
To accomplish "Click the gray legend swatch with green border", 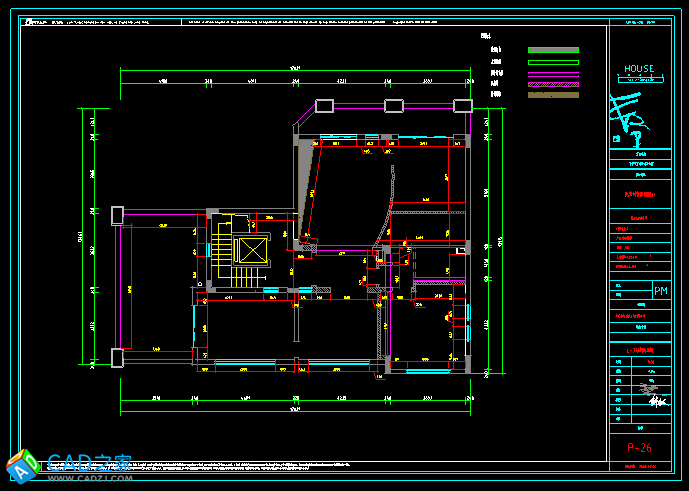I will [553, 49].
